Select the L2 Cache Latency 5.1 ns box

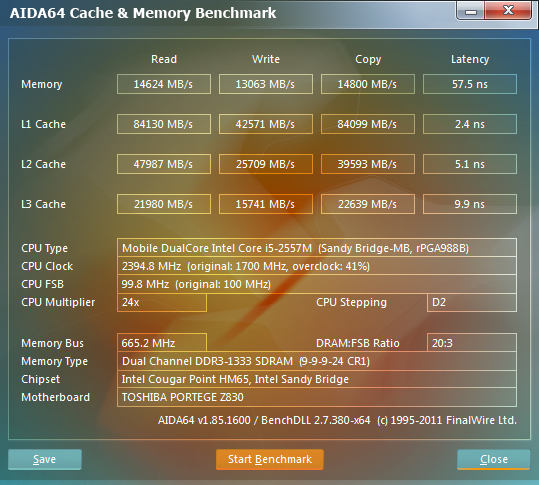point(470,164)
